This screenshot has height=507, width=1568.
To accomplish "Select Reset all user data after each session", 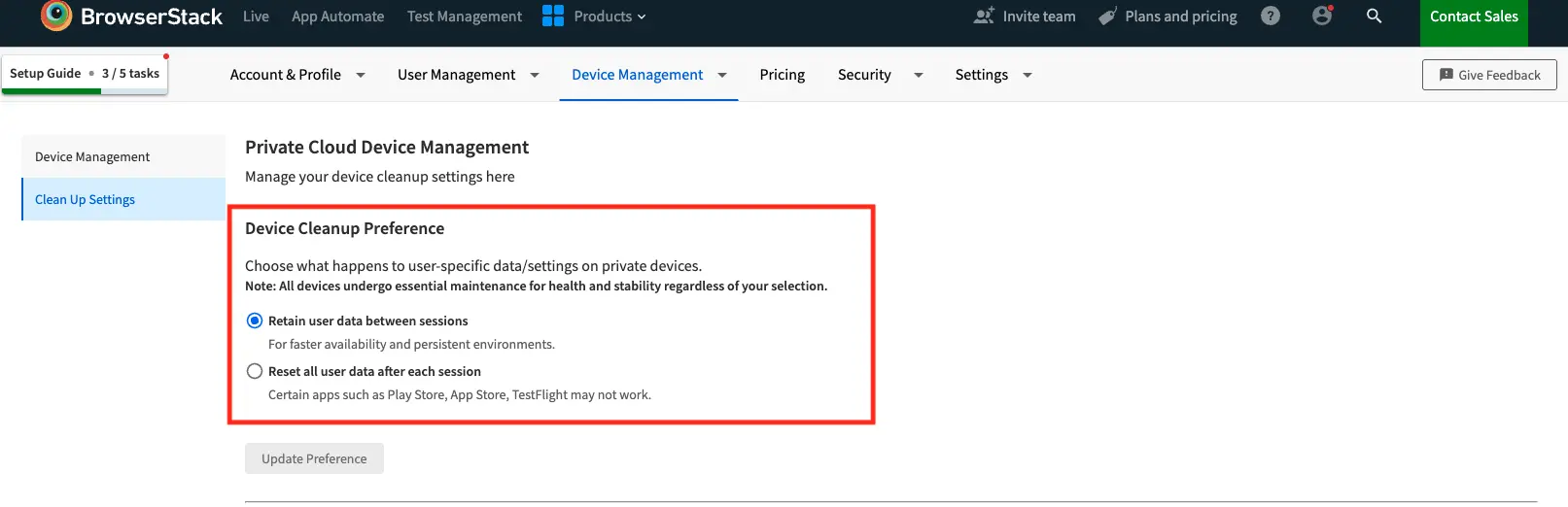I will 255,371.
